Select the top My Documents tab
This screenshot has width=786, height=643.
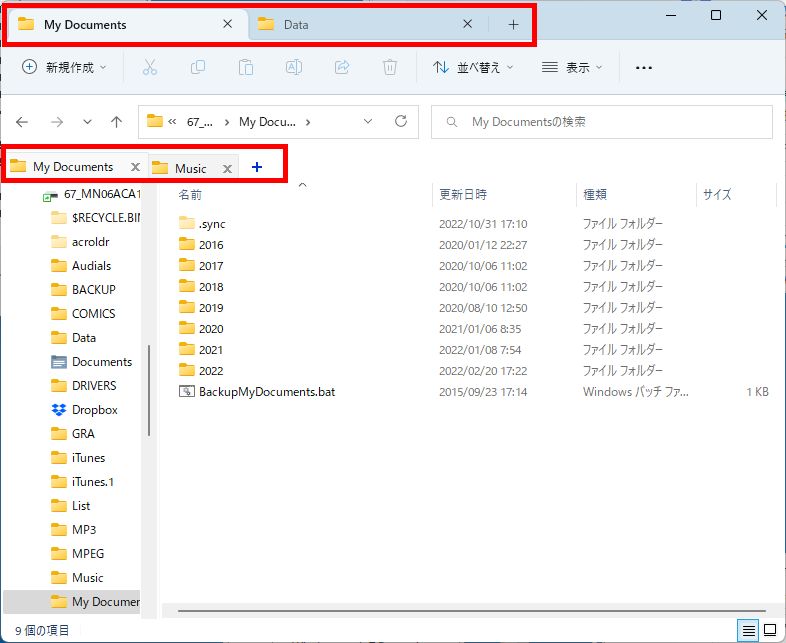pyautogui.click(x=127, y=25)
